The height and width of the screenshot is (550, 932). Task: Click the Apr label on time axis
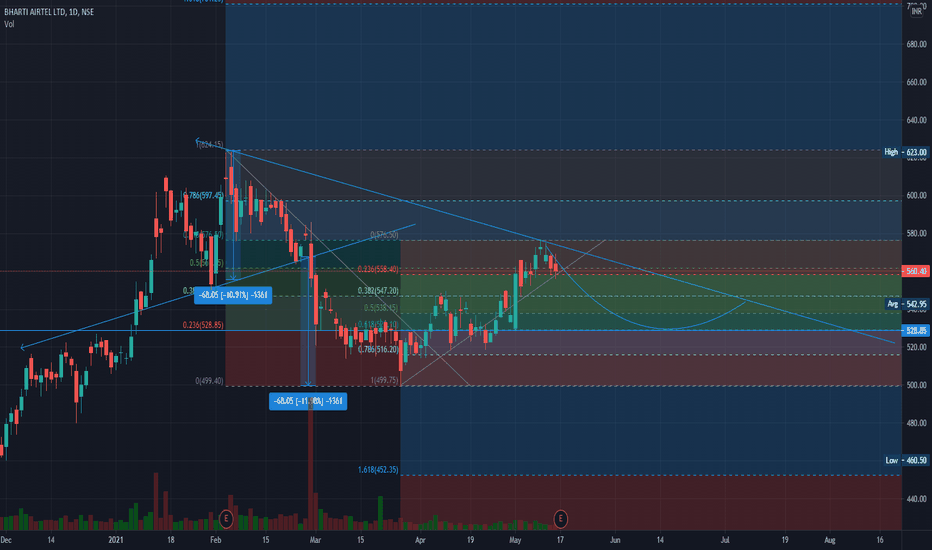click(x=420, y=540)
